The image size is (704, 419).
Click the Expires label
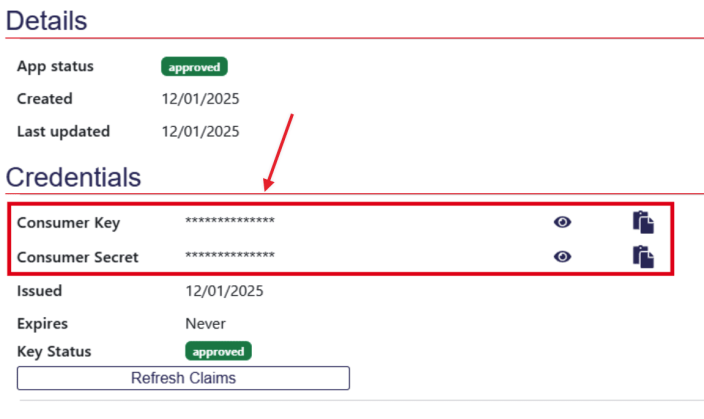click(x=43, y=323)
